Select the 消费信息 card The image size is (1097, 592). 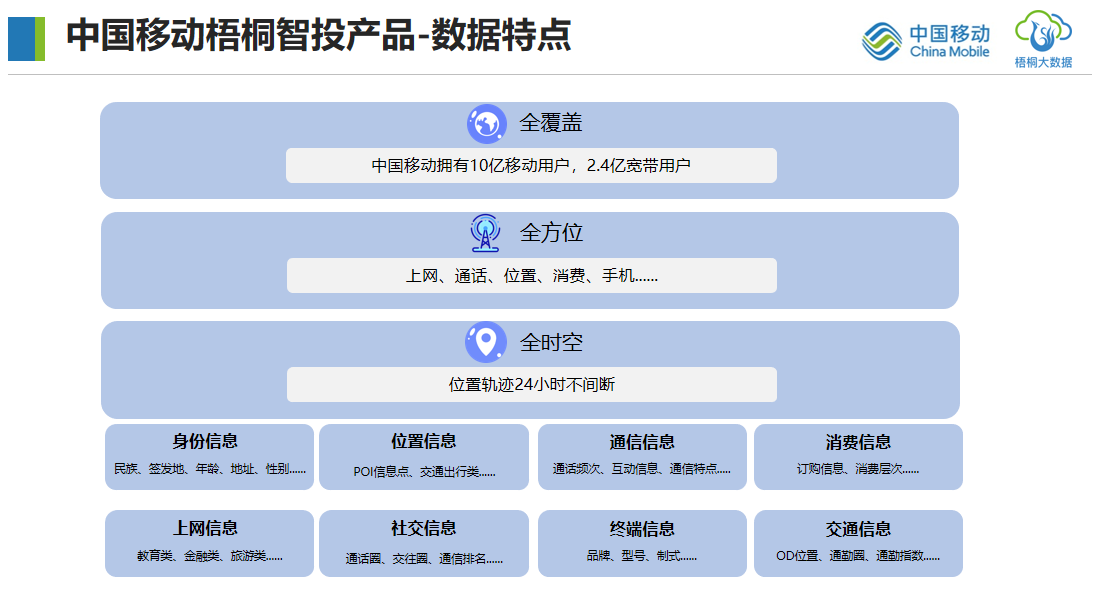(x=858, y=457)
